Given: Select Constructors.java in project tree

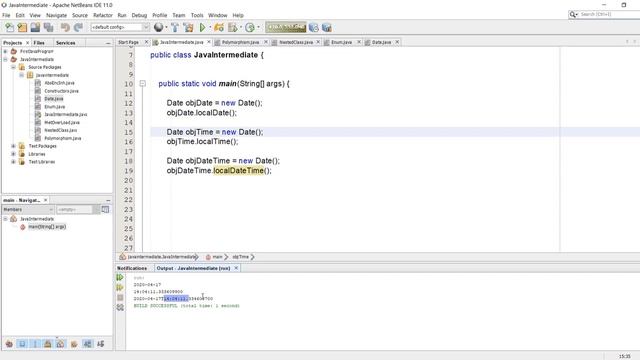Looking at the screenshot, I should pos(61,91).
